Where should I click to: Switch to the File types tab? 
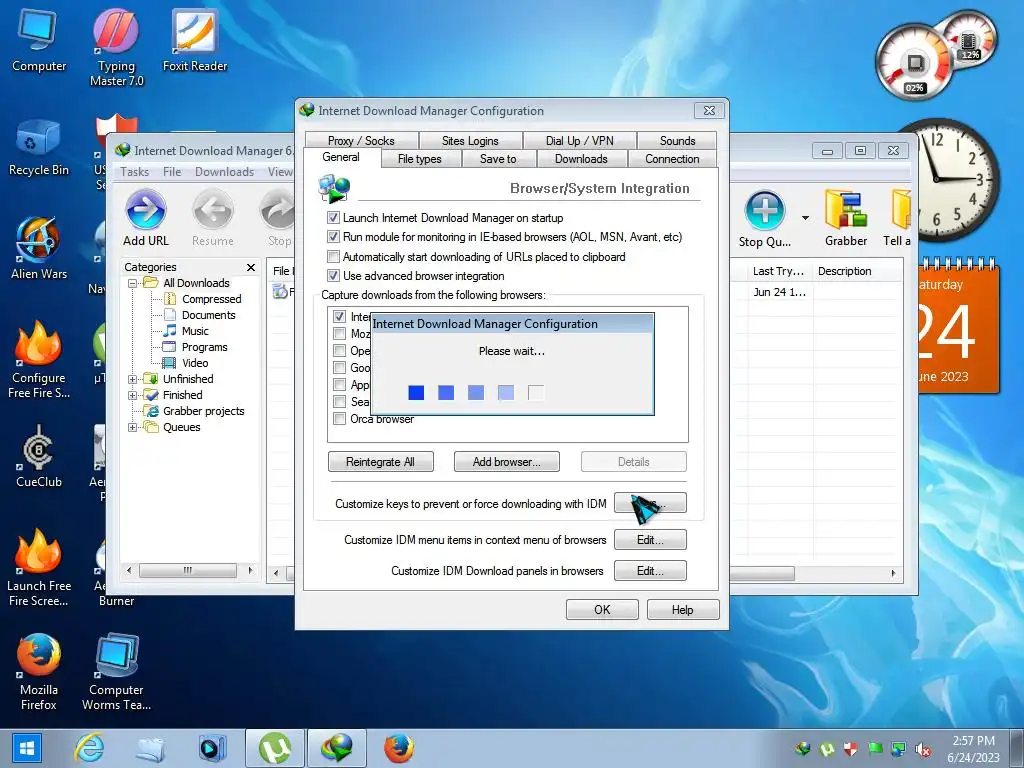pyautogui.click(x=420, y=159)
